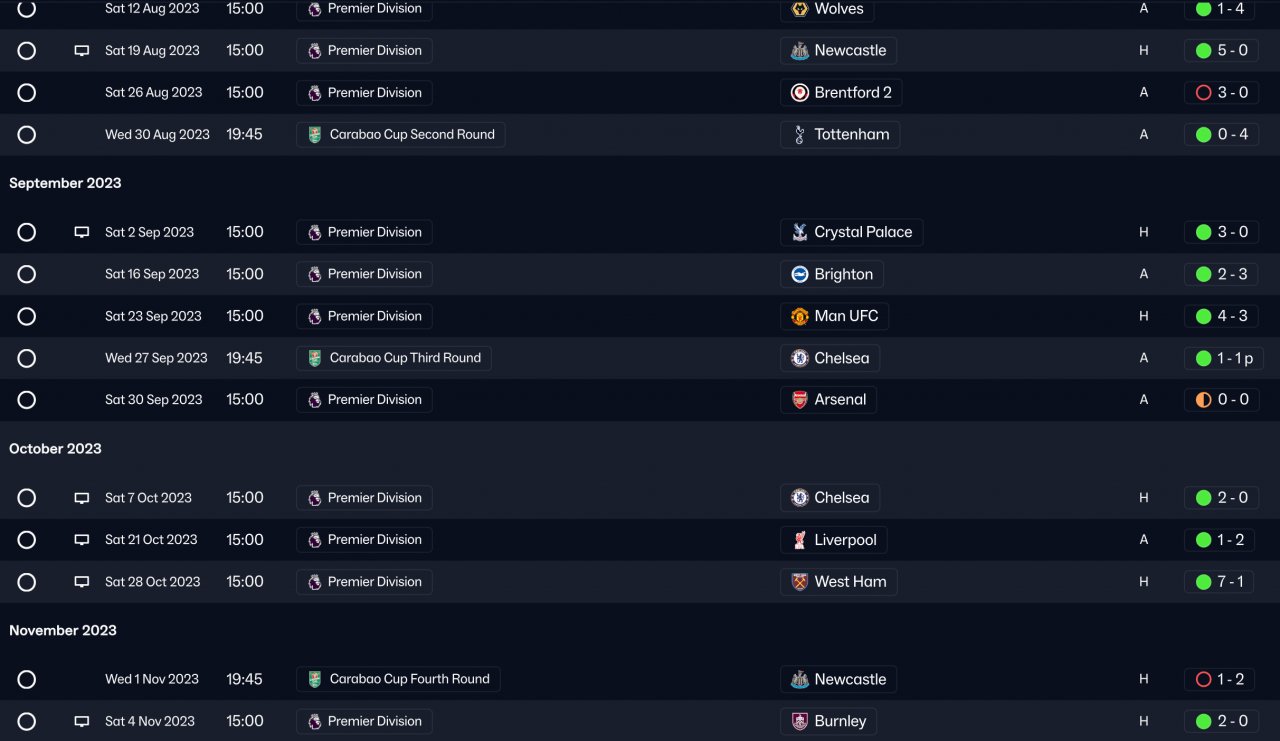Screen dimensions: 1280x741
Task: Select the radio circle for Sat 30 Sep fixture
Action: tap(27, 400)
